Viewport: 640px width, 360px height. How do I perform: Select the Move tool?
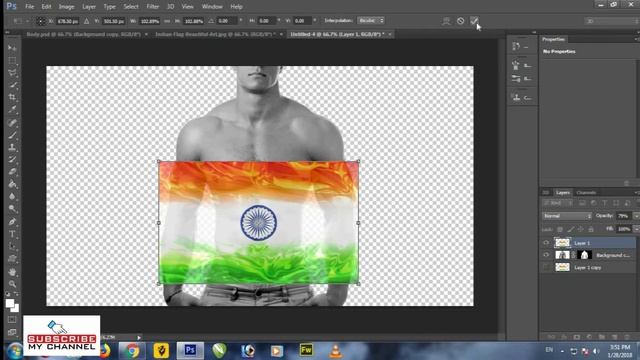12,48
